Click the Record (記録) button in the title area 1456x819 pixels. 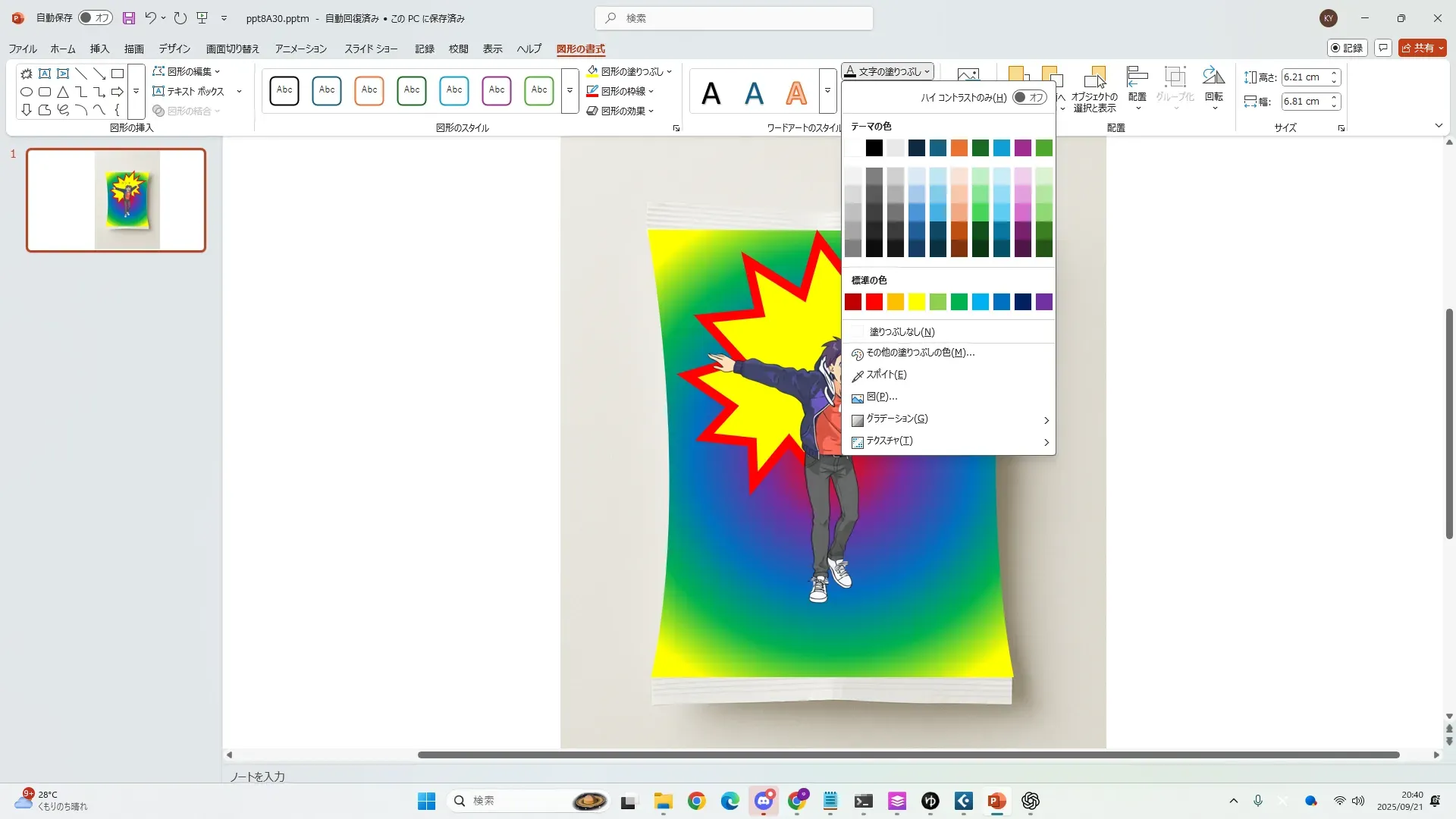[x=1347, y=48]
